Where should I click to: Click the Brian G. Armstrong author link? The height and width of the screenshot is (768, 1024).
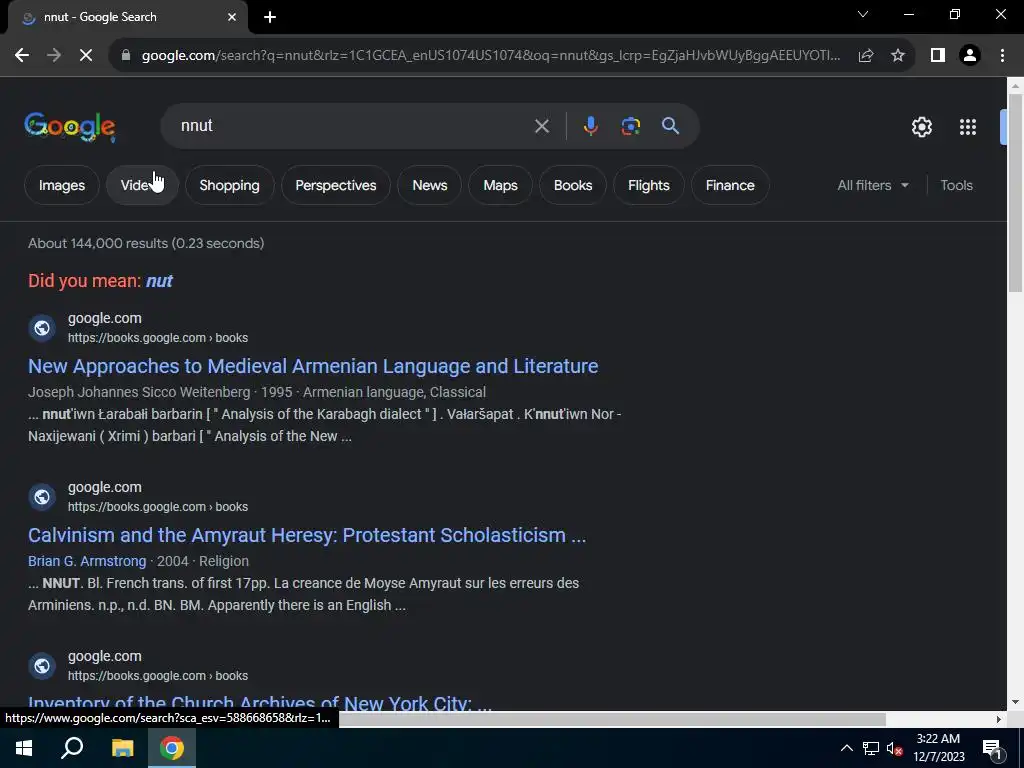[87, 561]
